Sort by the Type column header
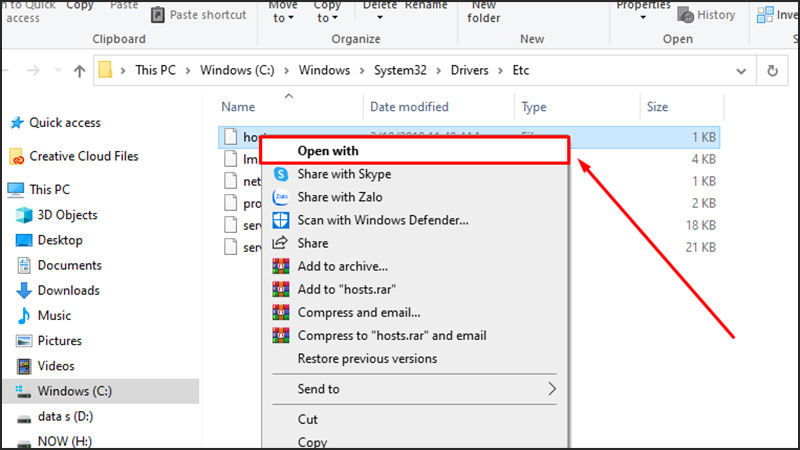This screenshot has width=800, height=450. click(534, 107)
